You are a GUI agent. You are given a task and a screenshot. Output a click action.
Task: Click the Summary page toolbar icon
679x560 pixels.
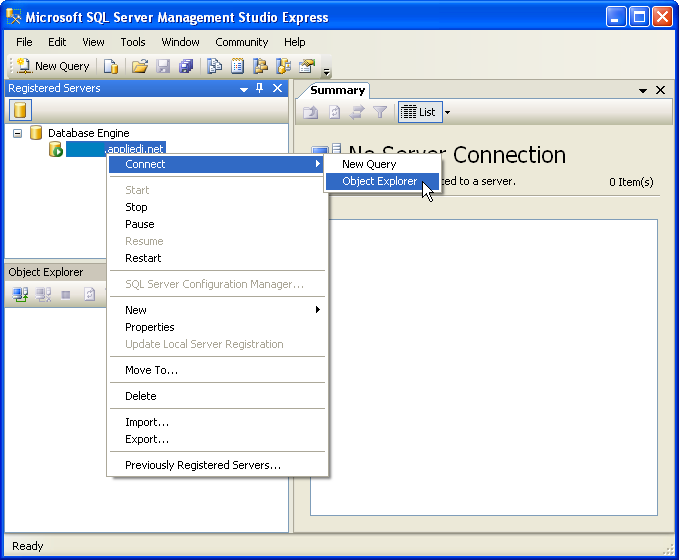tap(237, 66)
